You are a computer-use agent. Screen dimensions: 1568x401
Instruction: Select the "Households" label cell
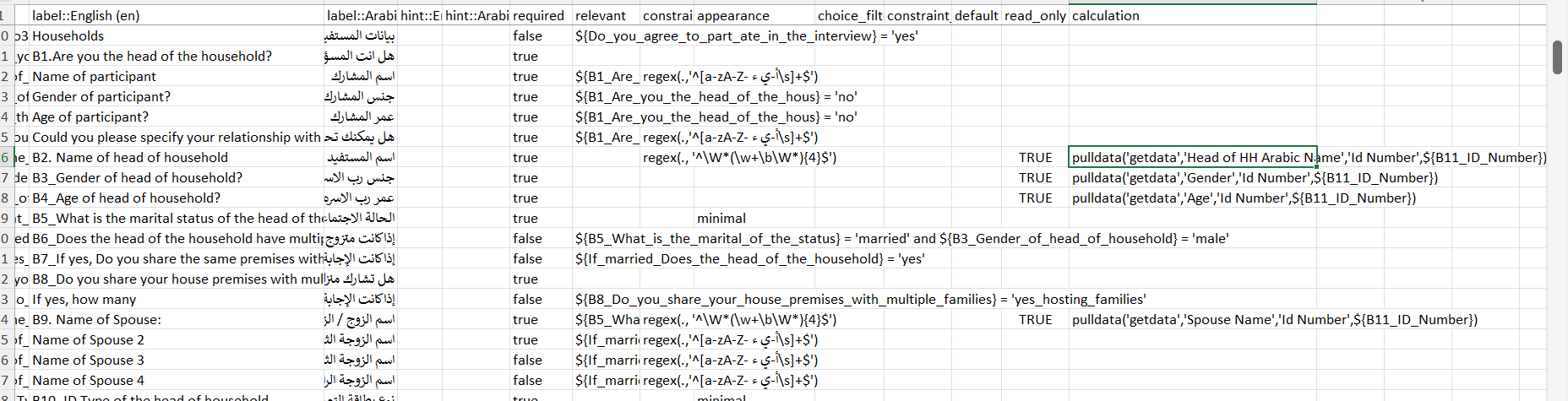point(68,35)
